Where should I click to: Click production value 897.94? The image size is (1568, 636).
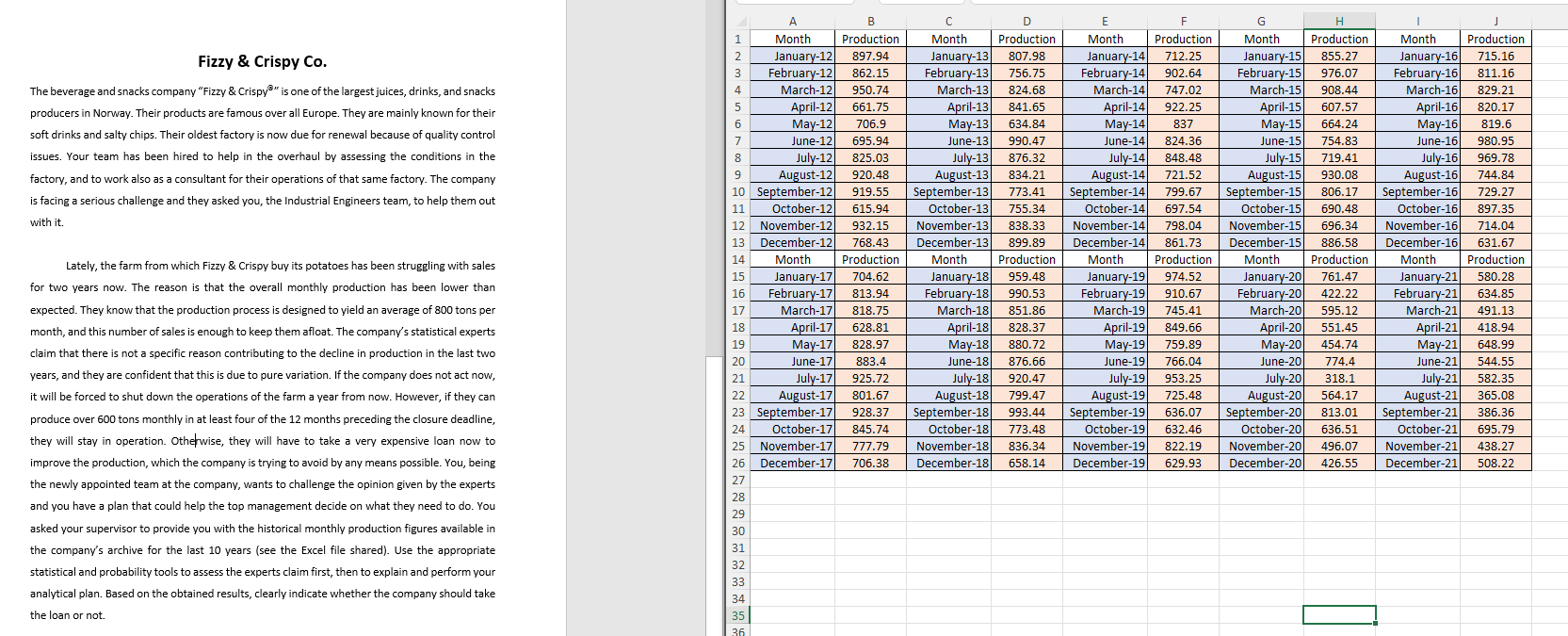click(x=870, y=56)
